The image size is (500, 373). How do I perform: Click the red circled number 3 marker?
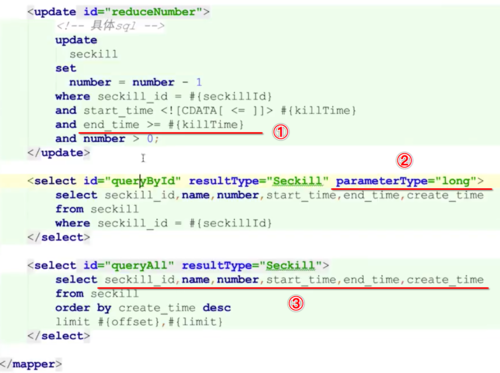296,303
